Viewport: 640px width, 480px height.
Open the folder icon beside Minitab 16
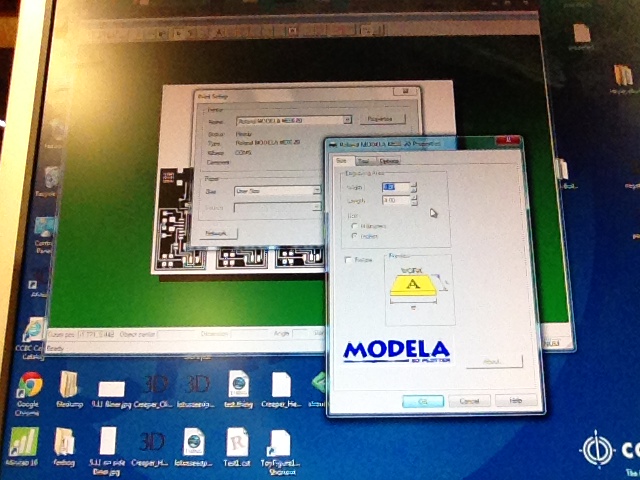point(64,442)
